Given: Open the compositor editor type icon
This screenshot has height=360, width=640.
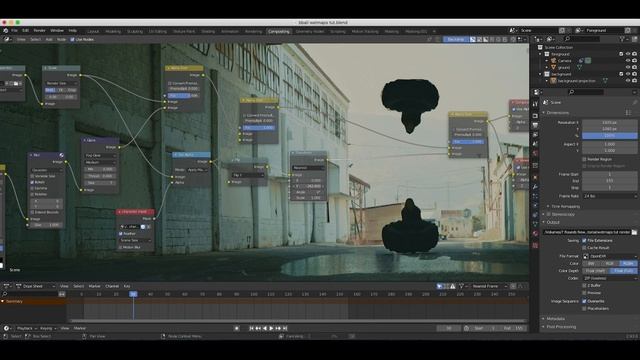Looking at the screenshot, I should [7, 40].
